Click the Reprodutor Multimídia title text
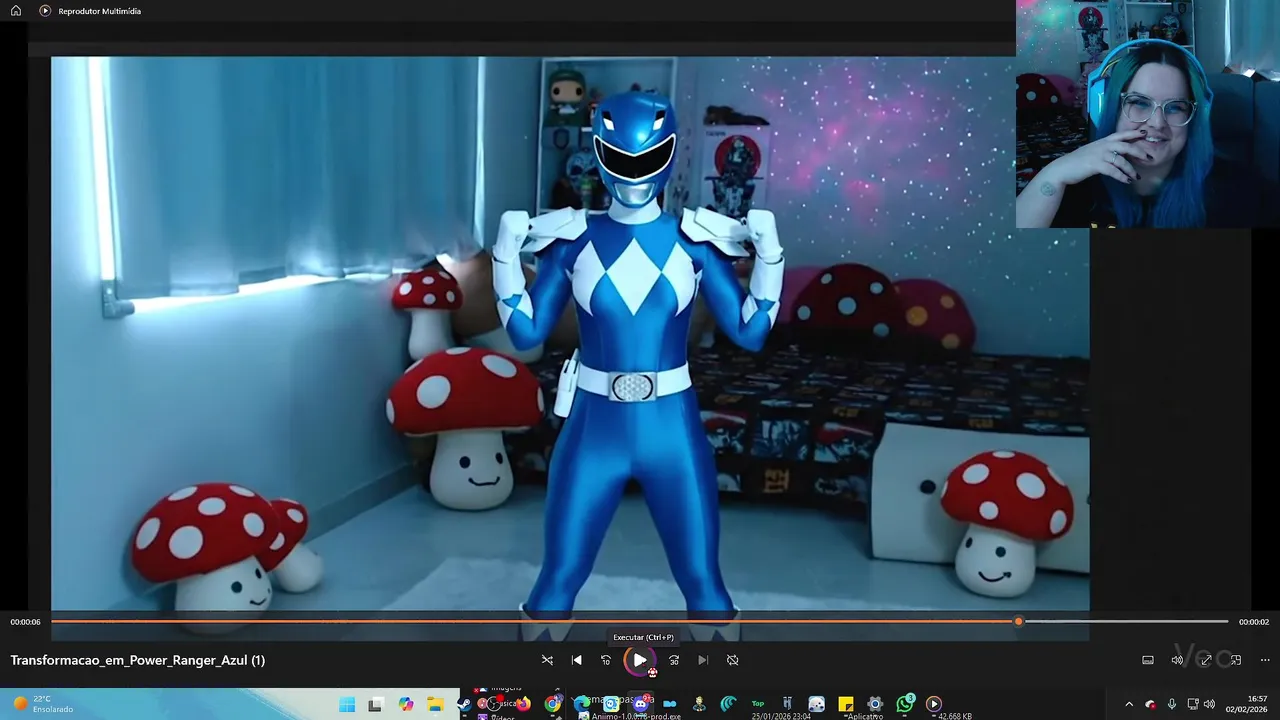Image resolution: width=1280 pixels, height=720 pixels. [100, 11]
